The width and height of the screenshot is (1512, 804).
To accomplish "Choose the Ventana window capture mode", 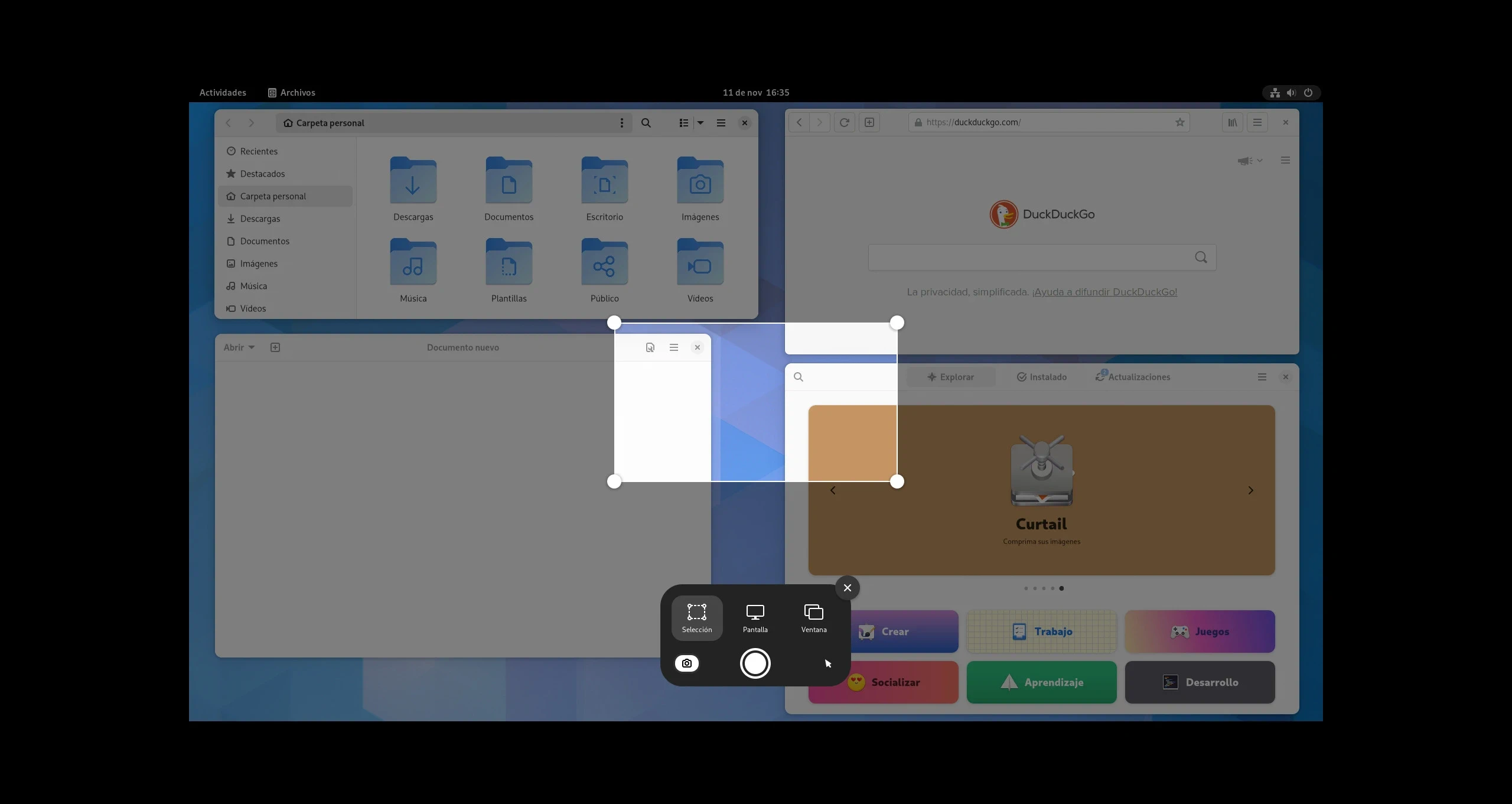I will point(813,618).
